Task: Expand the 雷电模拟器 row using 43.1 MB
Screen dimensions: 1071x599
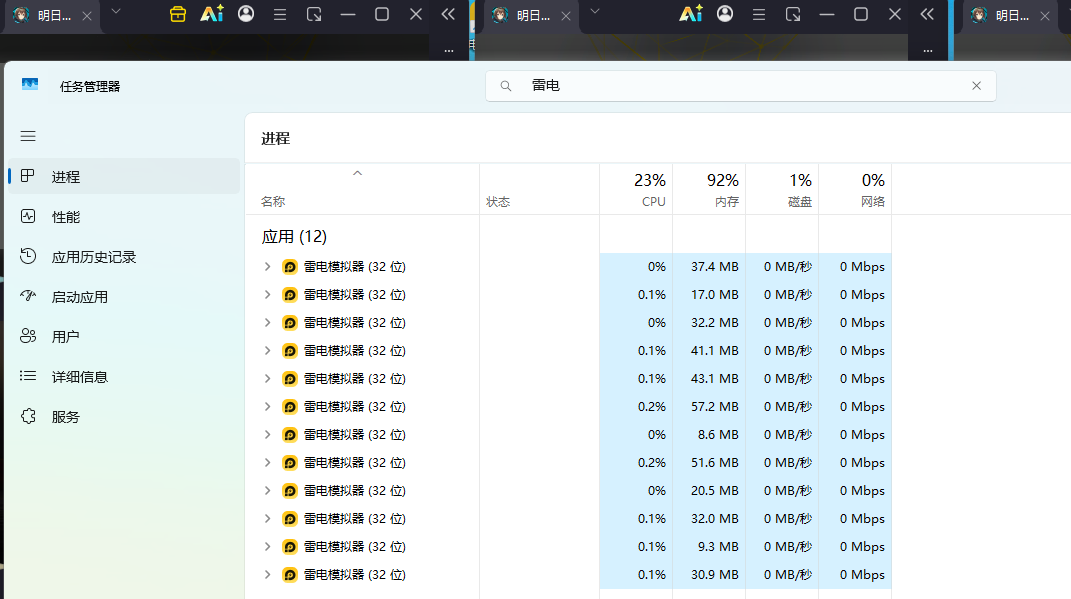Action: click(268, 378)
